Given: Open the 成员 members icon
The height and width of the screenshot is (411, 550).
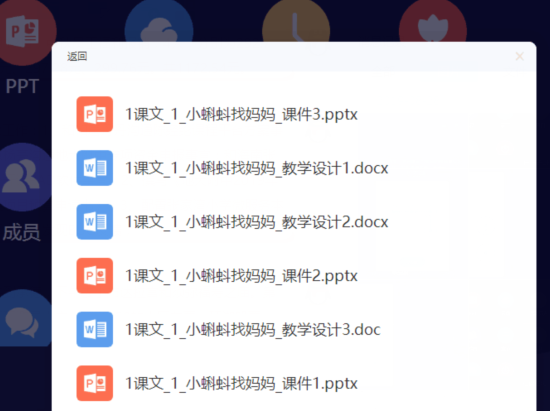Looking at the screenshot, I should pos(23,177).
